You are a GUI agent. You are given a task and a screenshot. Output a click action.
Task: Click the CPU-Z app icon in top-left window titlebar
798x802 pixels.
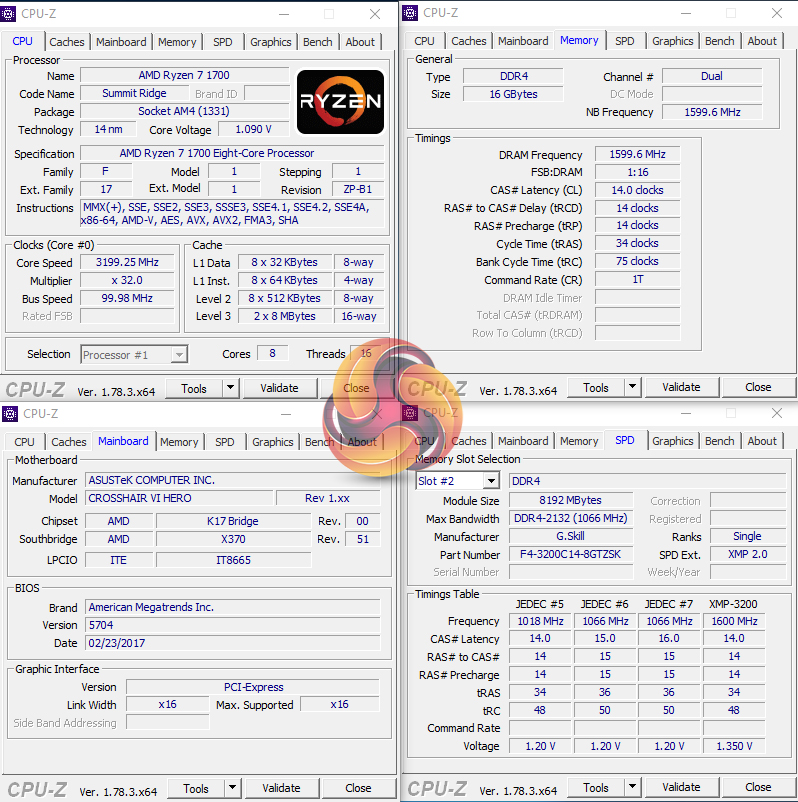(x=8, y=14)
